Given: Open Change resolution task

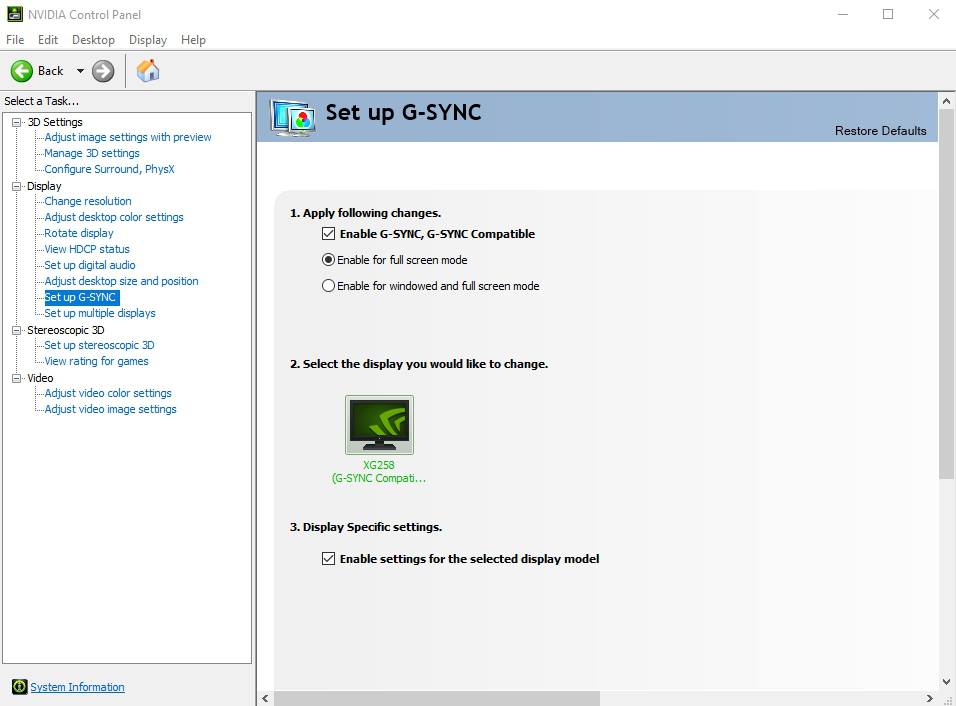Looking at the screenshot, I should (88, 201).
